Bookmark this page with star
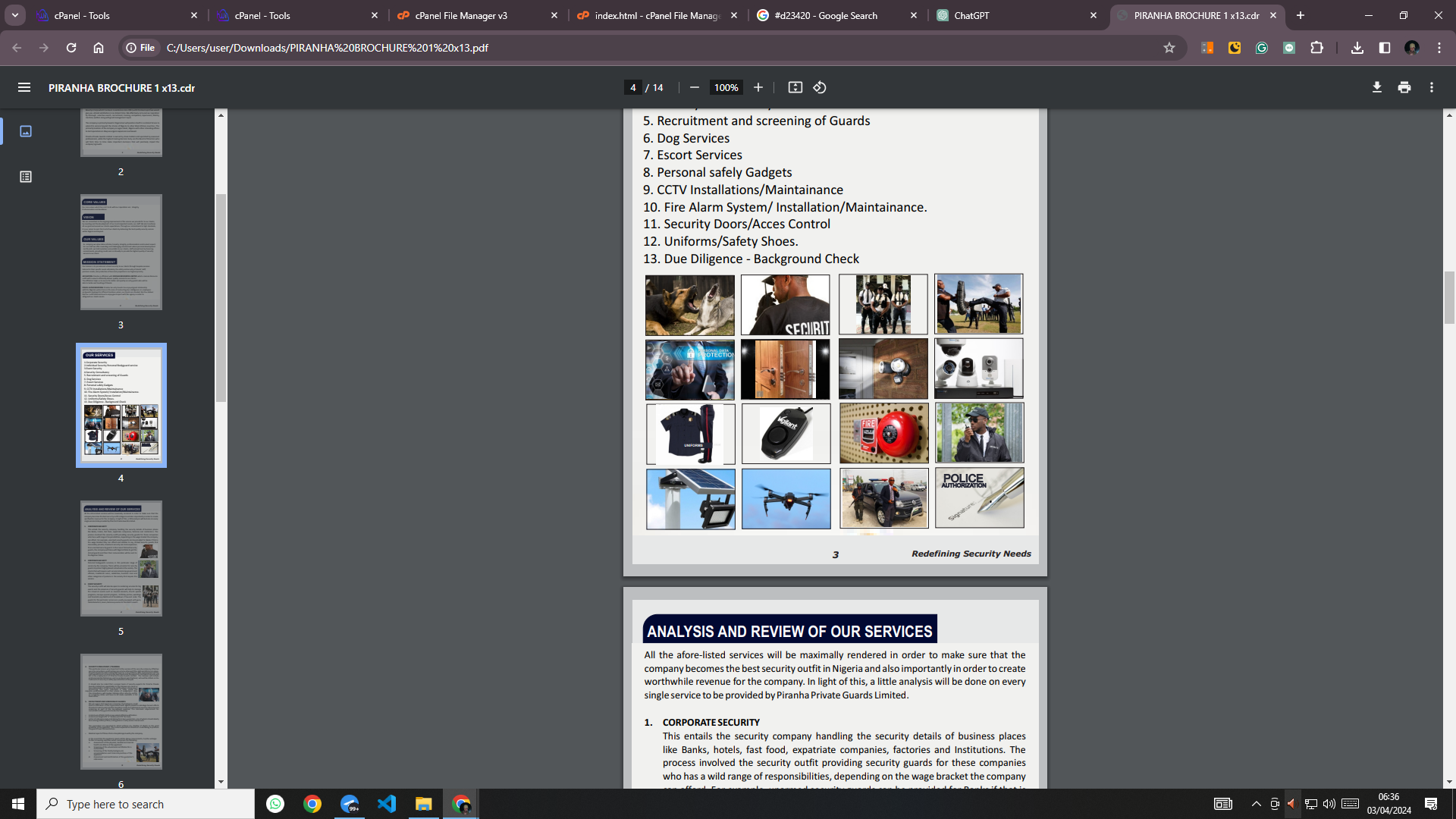This screenshot has height=819, width=1456. [1169, 48]
